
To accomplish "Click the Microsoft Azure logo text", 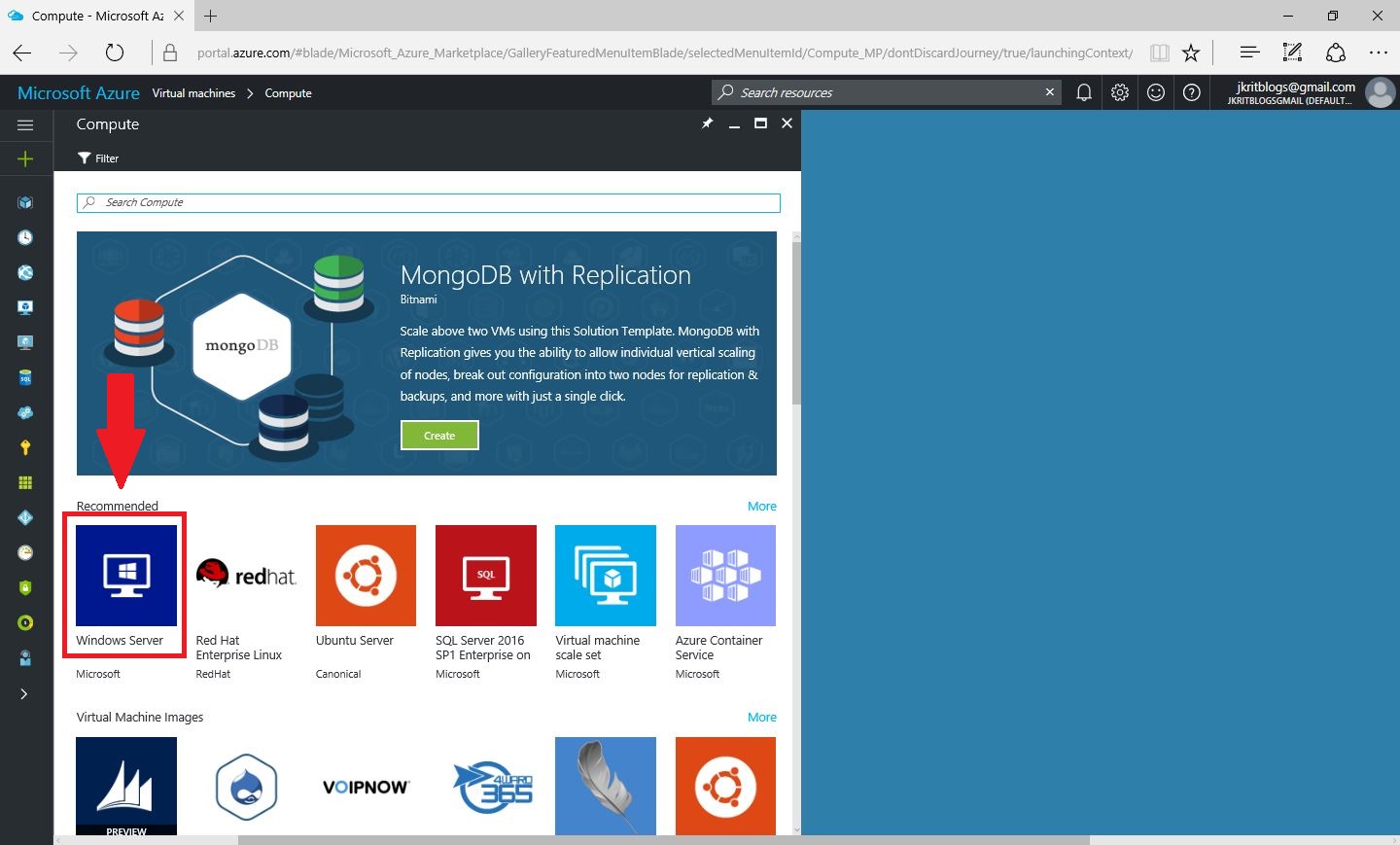I will [x=79, y=93].
